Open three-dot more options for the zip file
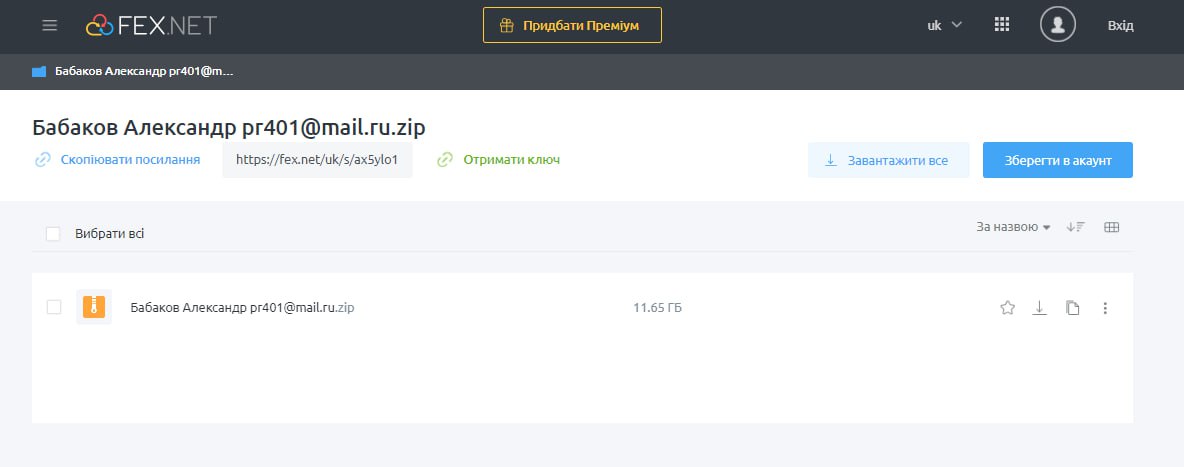Image resolution: width=1184 pixels, height=467 pixels. tap(1105, 308)
